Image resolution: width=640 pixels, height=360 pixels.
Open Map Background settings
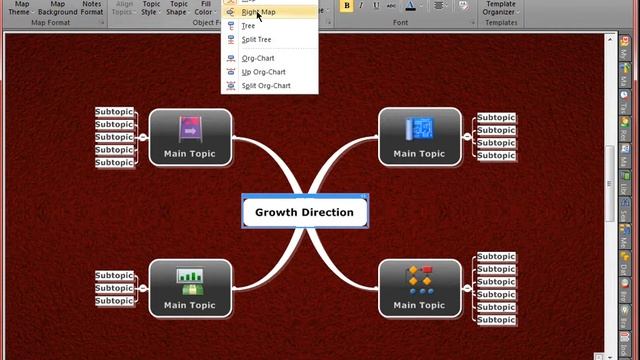point(58,8)
